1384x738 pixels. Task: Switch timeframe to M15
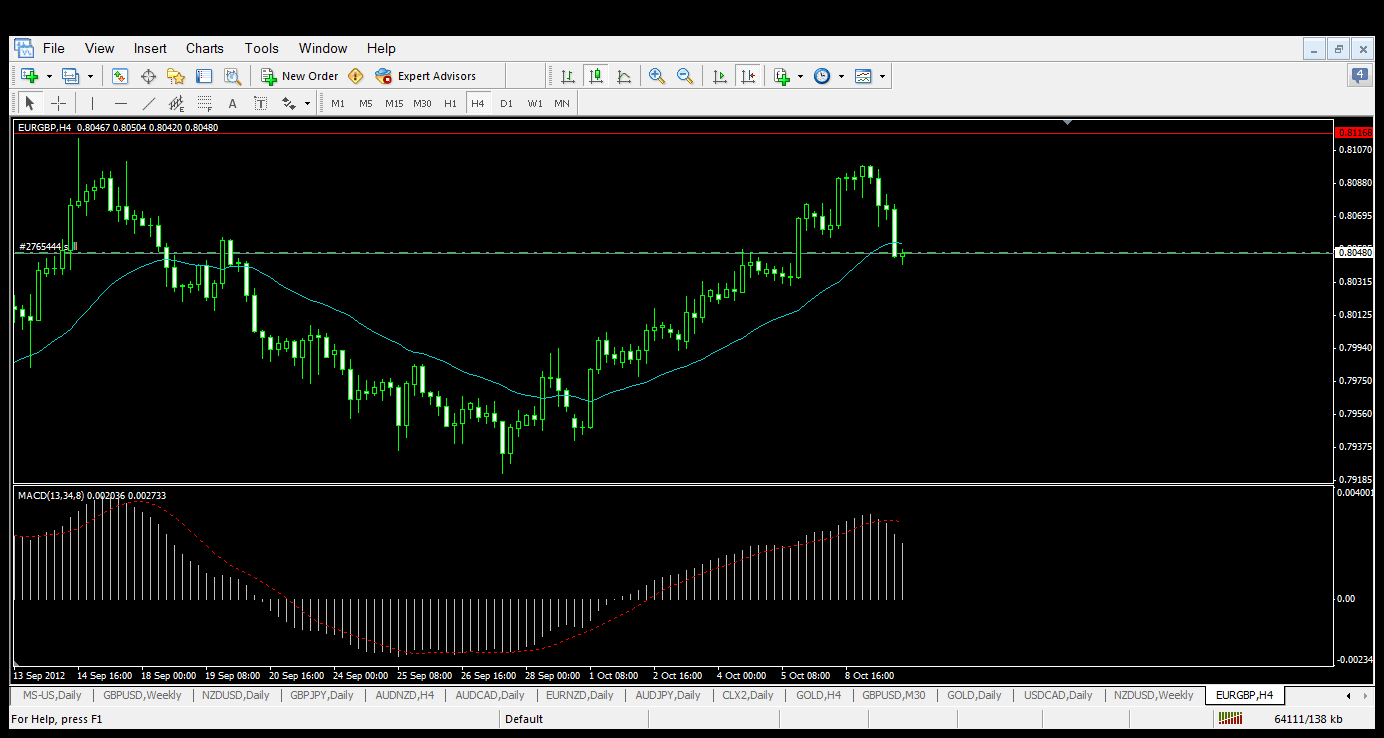point(394,103)
